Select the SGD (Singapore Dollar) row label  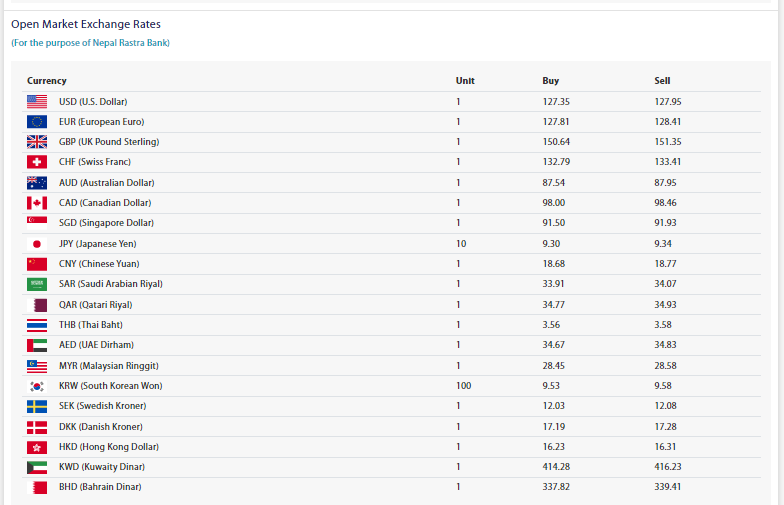[x=106, y=223]
